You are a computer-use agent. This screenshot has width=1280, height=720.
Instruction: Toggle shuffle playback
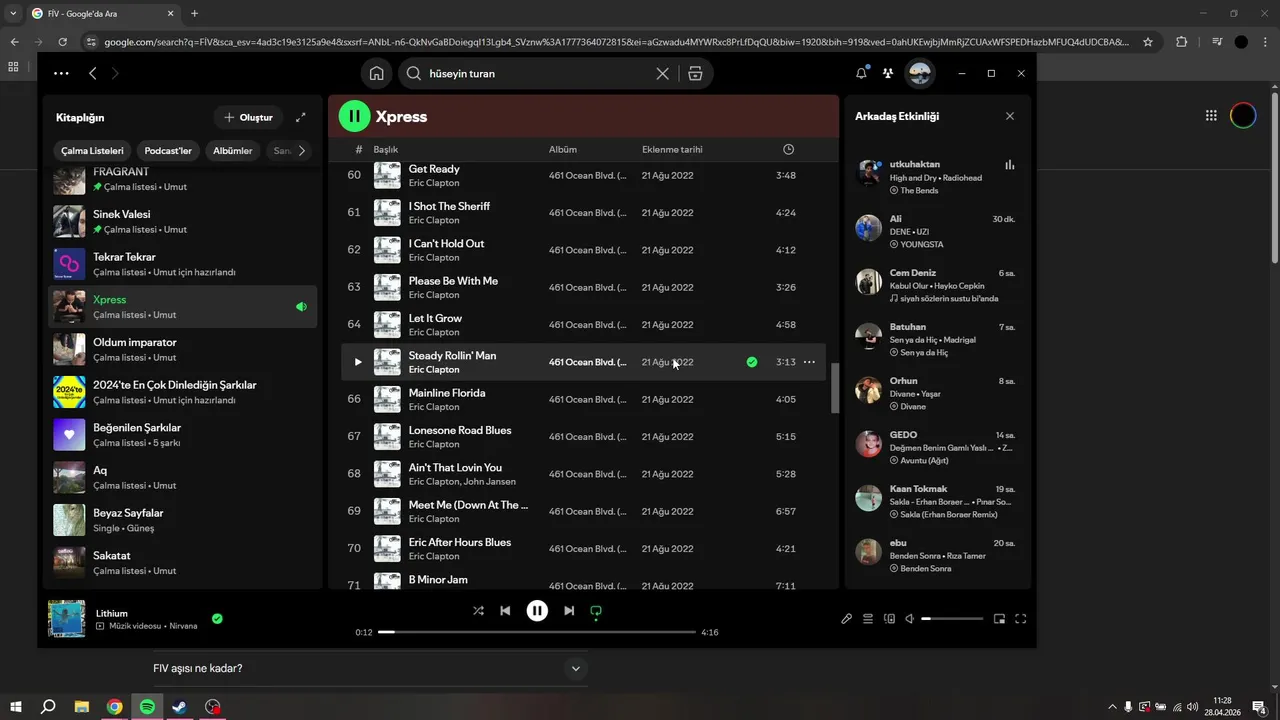(478, 610)
